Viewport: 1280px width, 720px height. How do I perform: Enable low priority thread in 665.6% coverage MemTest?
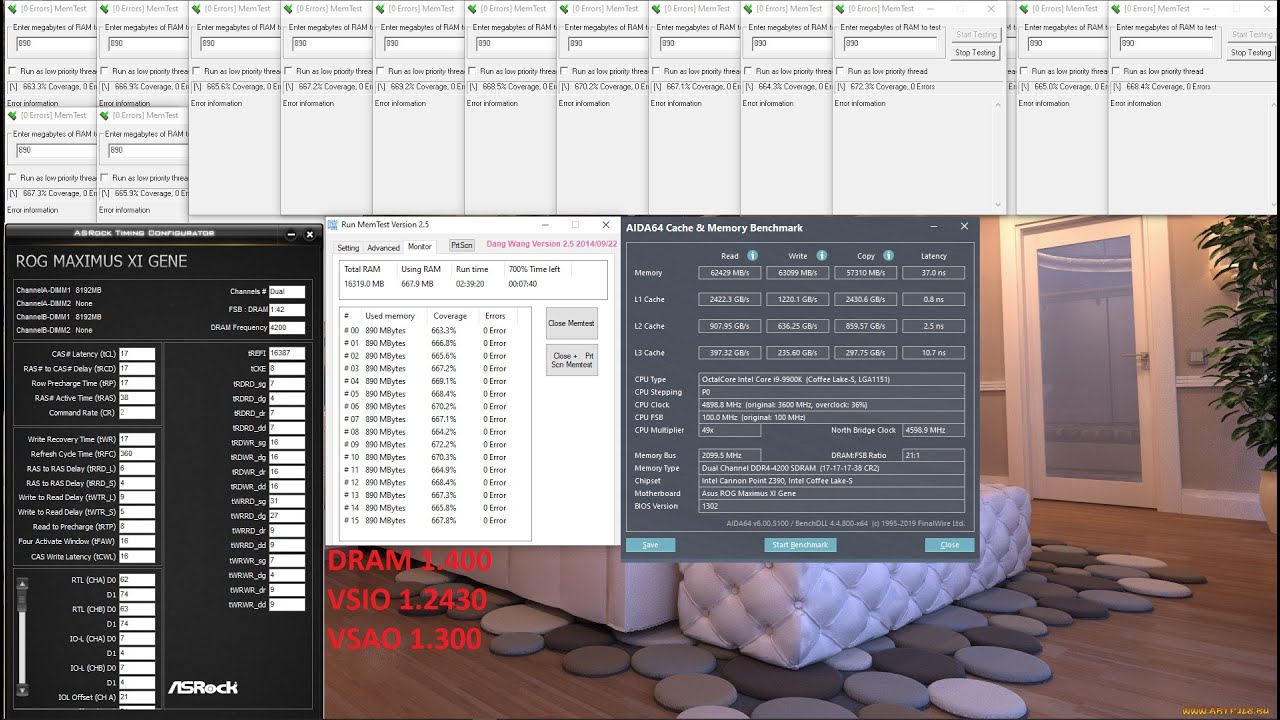[x=196, y=71]
